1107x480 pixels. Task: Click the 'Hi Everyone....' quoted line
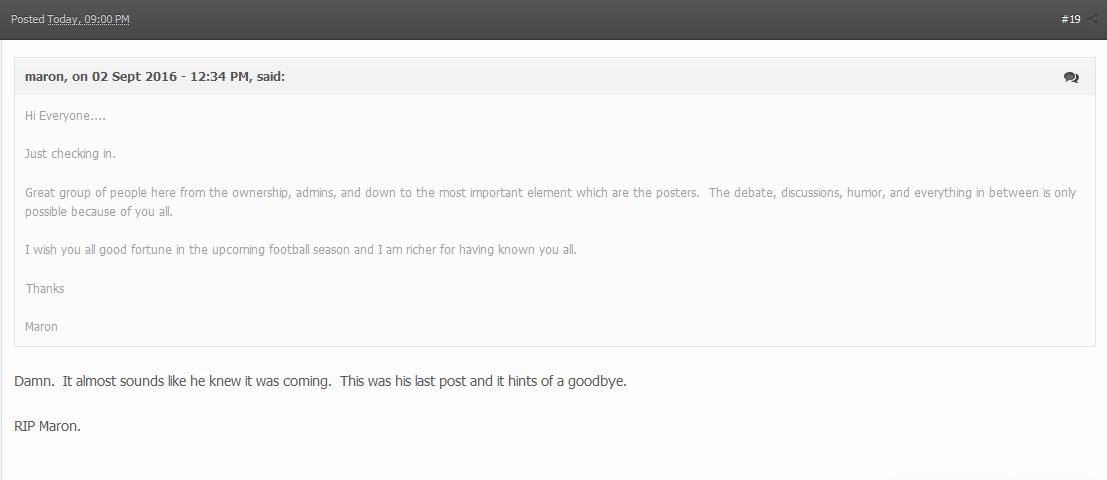click(x=66, y=116)
